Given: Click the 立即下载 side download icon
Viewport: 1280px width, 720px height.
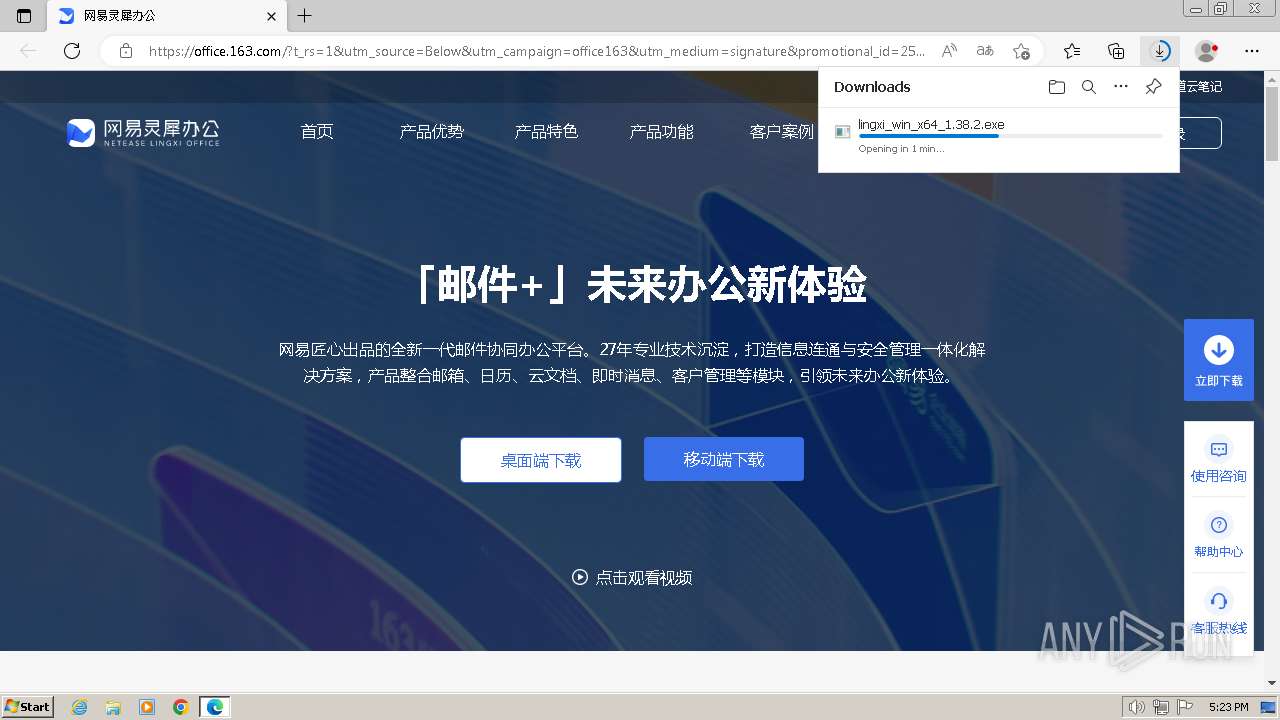Looking at the screenshot, I should 1218,350.
